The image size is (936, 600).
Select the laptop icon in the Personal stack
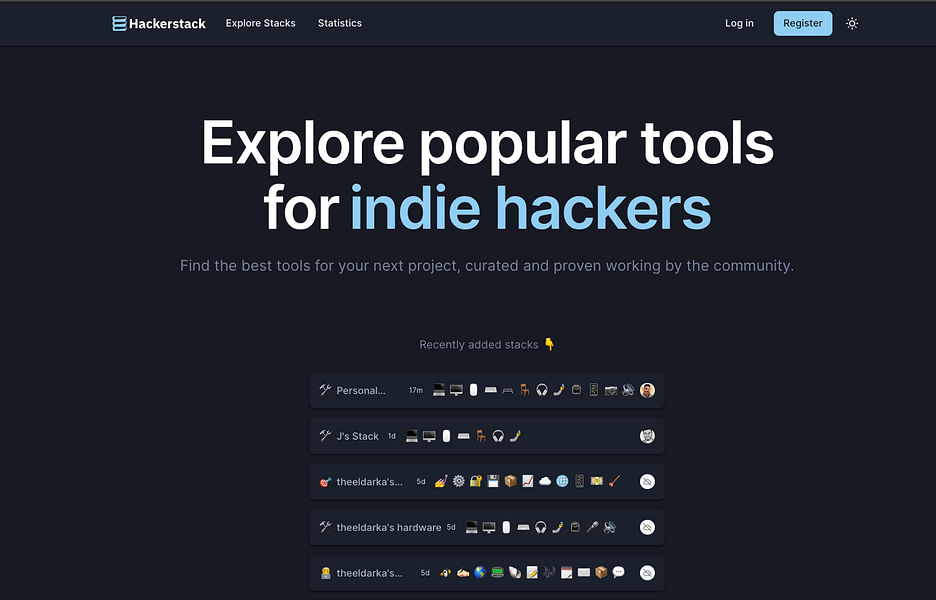[438, 390]
